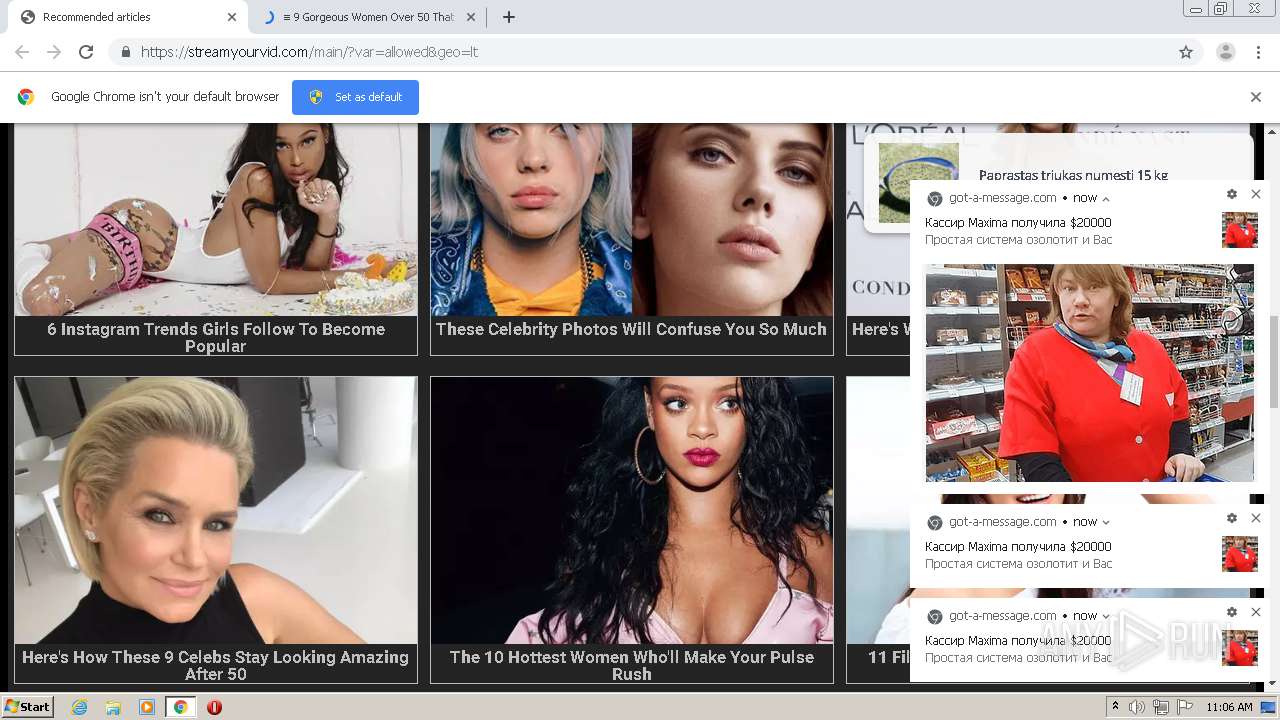
Task: Click the dark curly hair woman article image
Action: pos(632,510)
